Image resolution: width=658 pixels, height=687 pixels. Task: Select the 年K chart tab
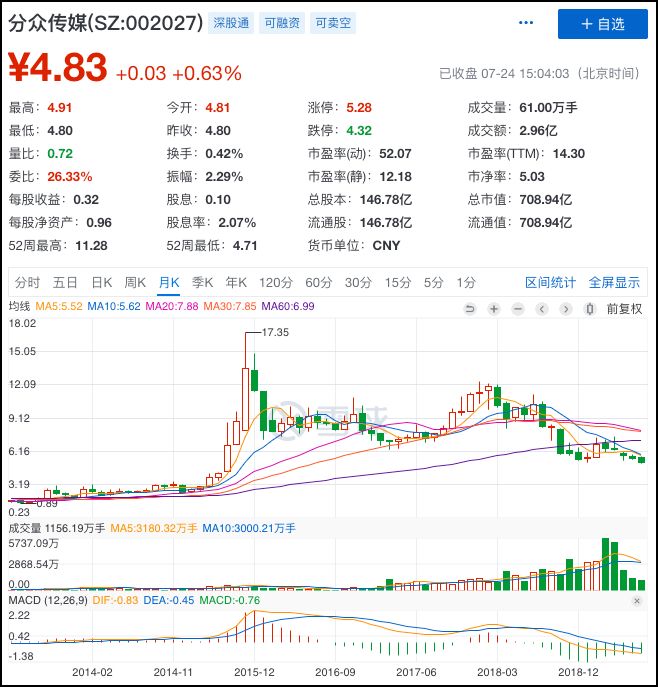(x=236, y=283)
